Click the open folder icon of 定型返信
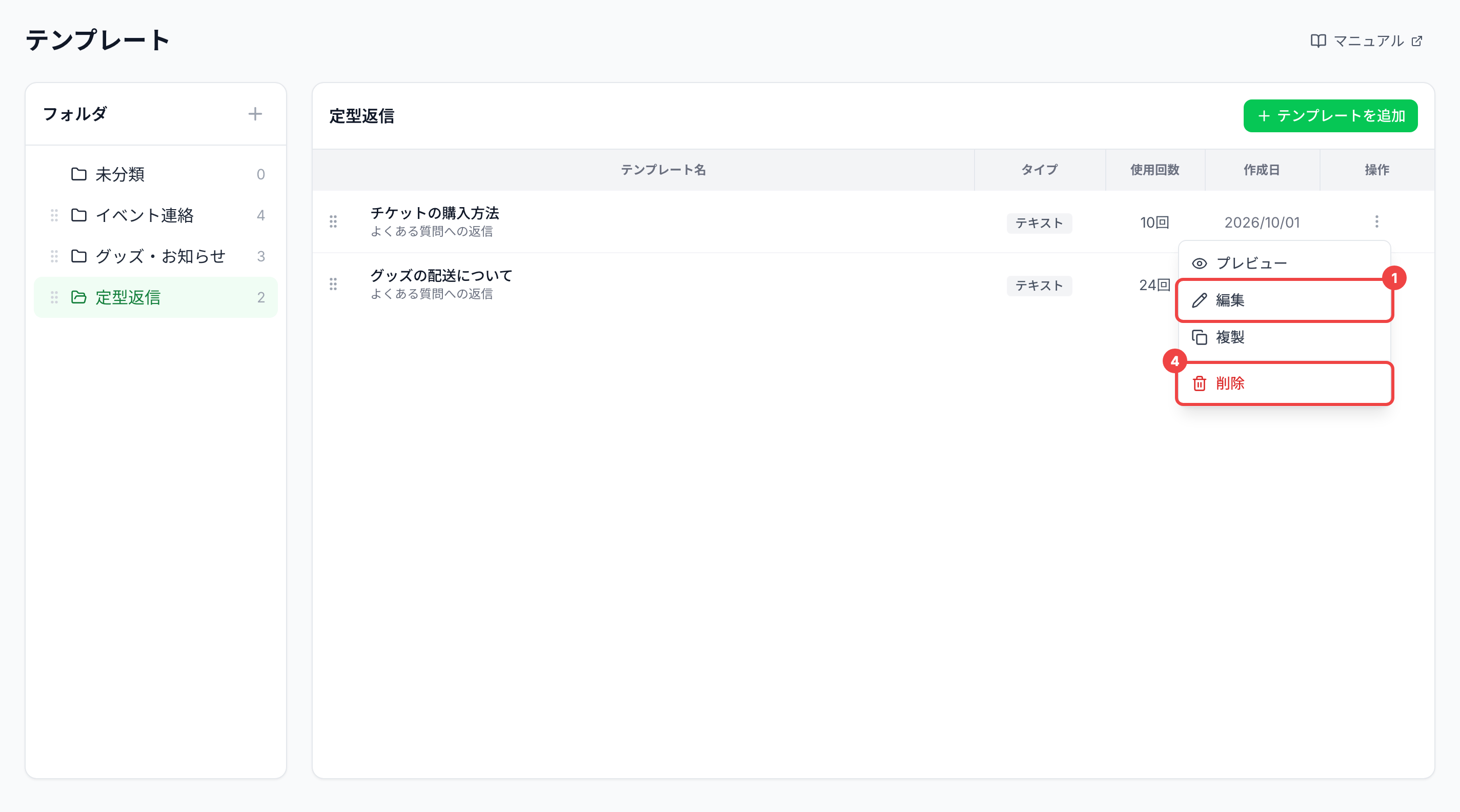 pyautogui.click(x=79, y=297)
